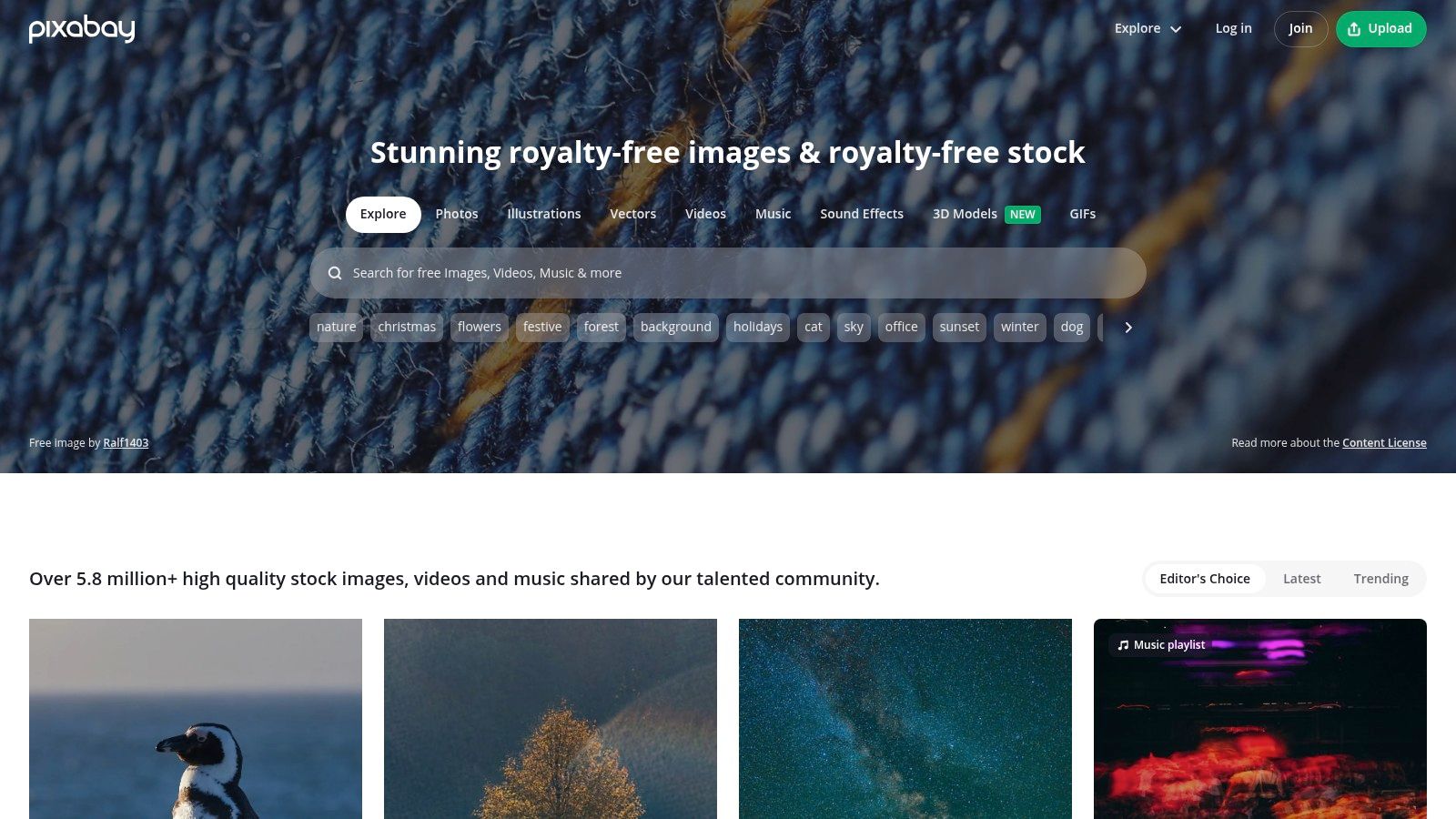Switch to the Latest toggle option
This screenshot has height=819, width=1456.
(x=1301, y=579)
